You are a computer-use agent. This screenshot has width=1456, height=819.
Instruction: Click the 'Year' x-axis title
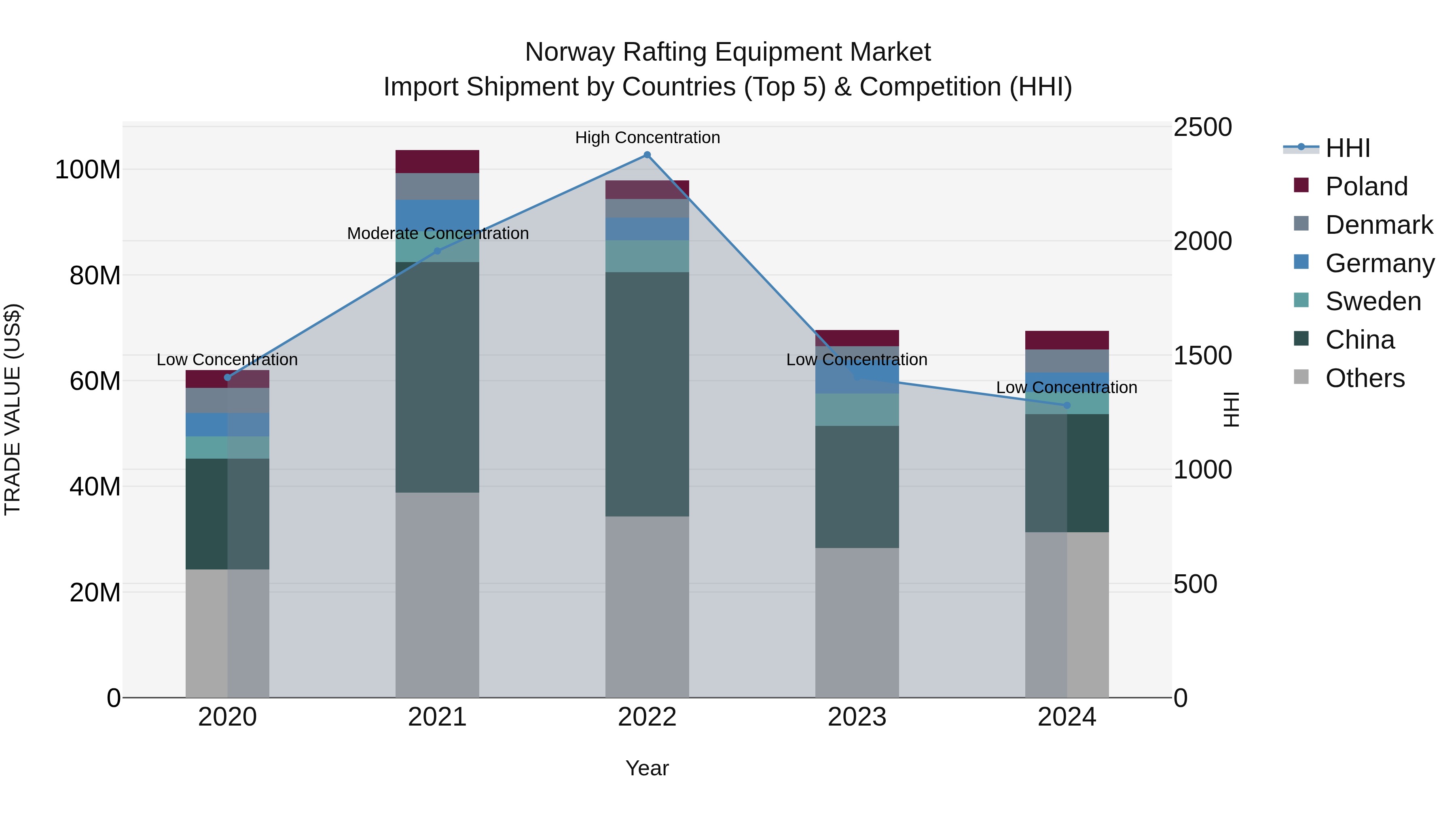647,769
